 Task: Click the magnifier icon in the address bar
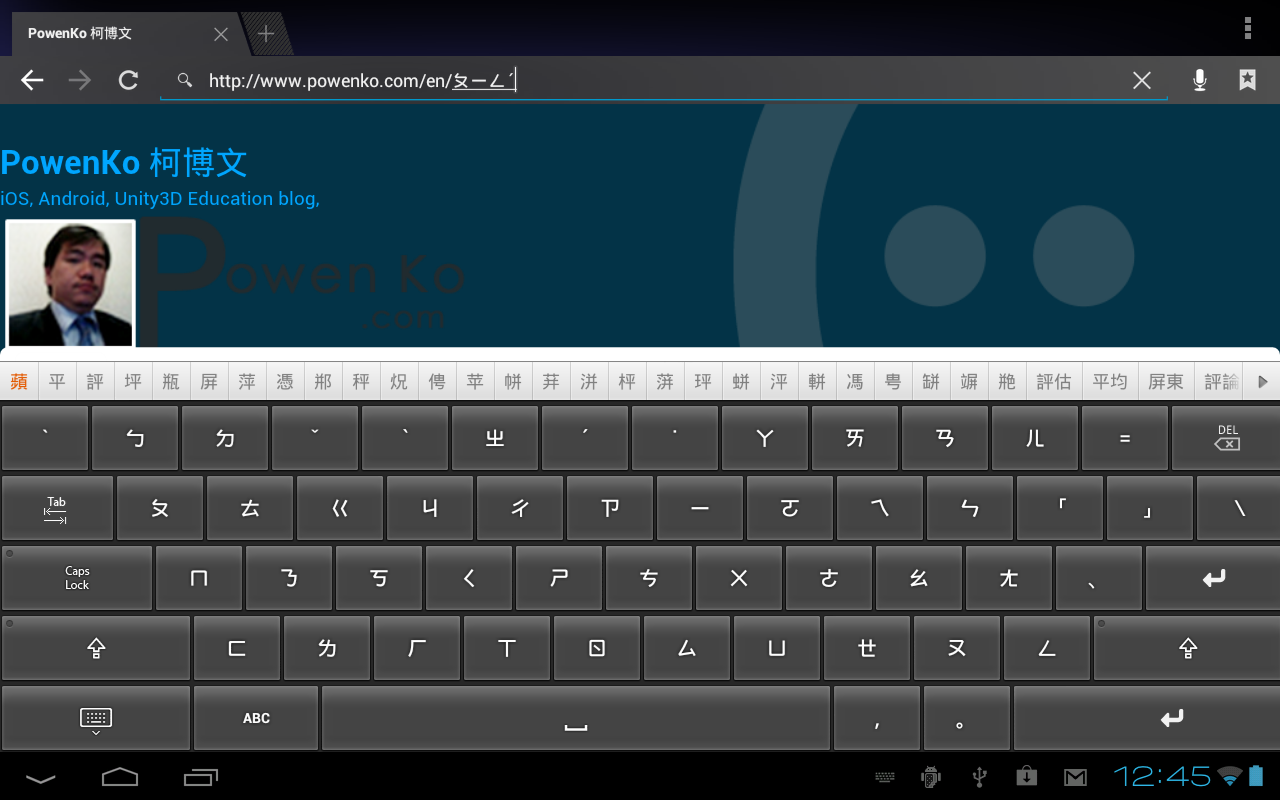click(184, 80)
